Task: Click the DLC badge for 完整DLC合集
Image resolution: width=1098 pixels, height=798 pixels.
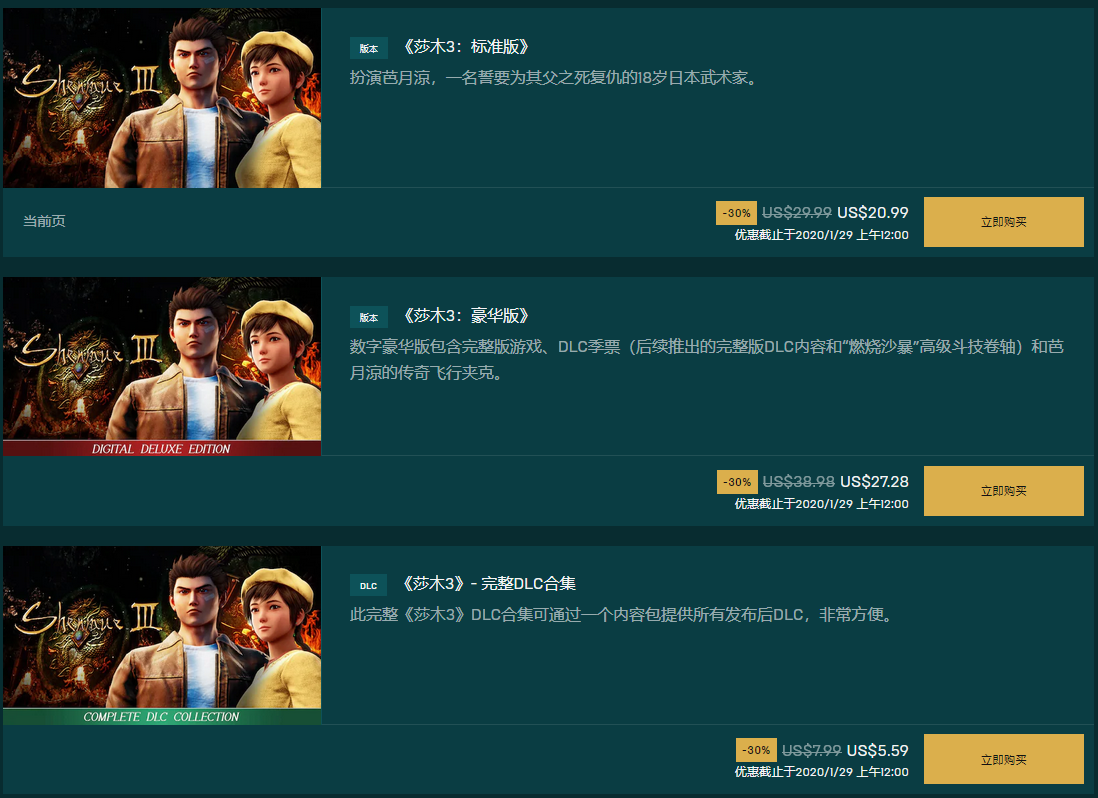Action: 368,585
